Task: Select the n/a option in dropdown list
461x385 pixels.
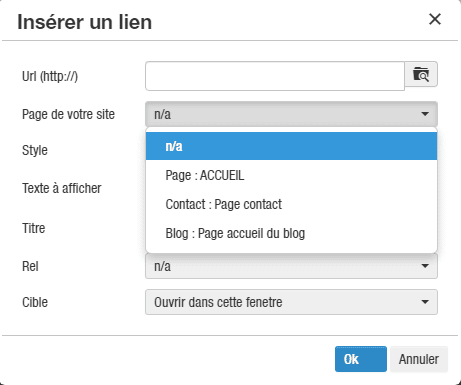Action: tap(291, 146)
